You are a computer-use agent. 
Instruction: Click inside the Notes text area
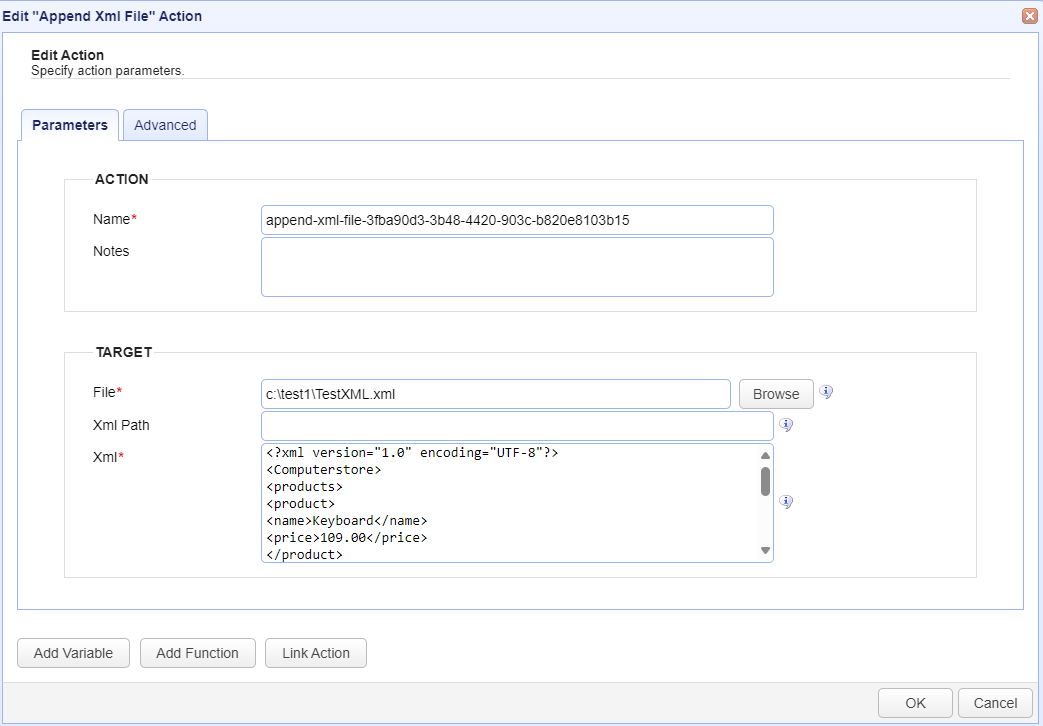tap(516, 266)
